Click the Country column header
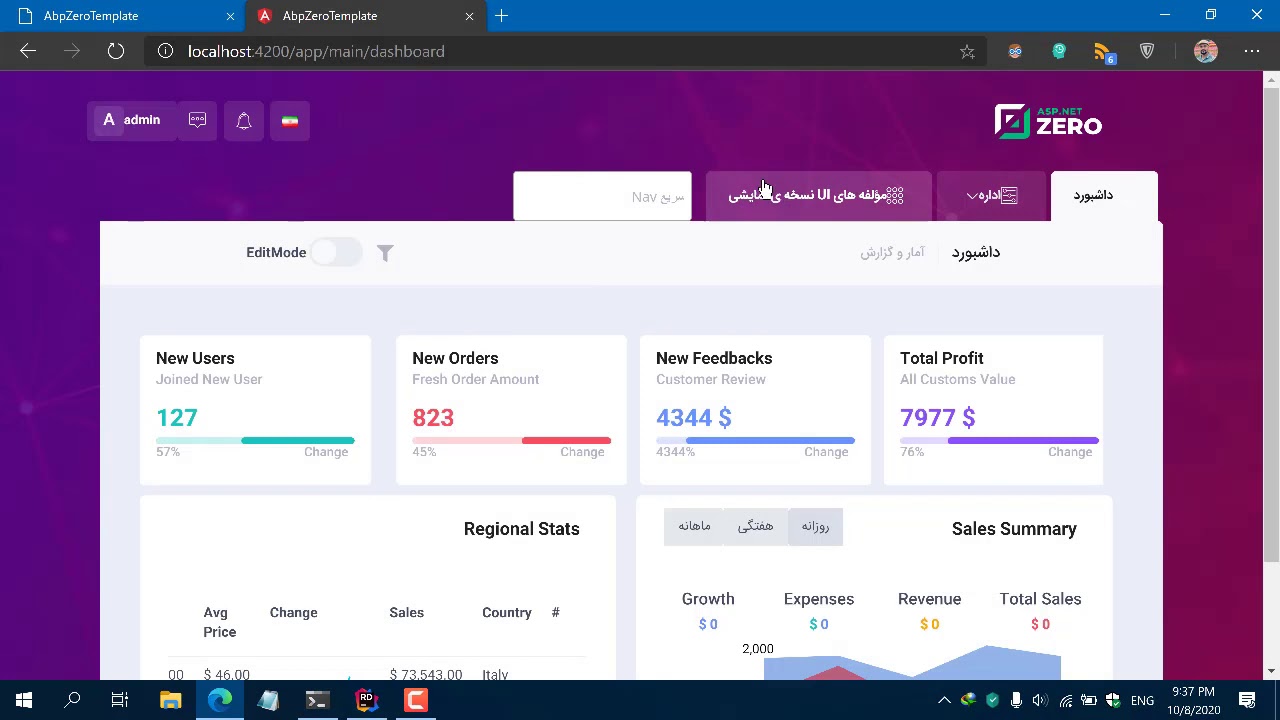The height and width of the screenshot is (720, 1280). (507, 613)
